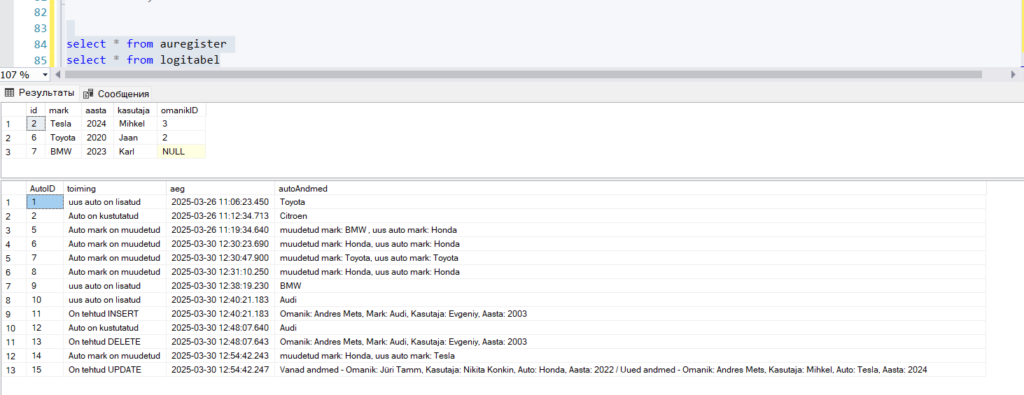
Task: Click the NULL cell in omanikID column
Action: (182, 151)
